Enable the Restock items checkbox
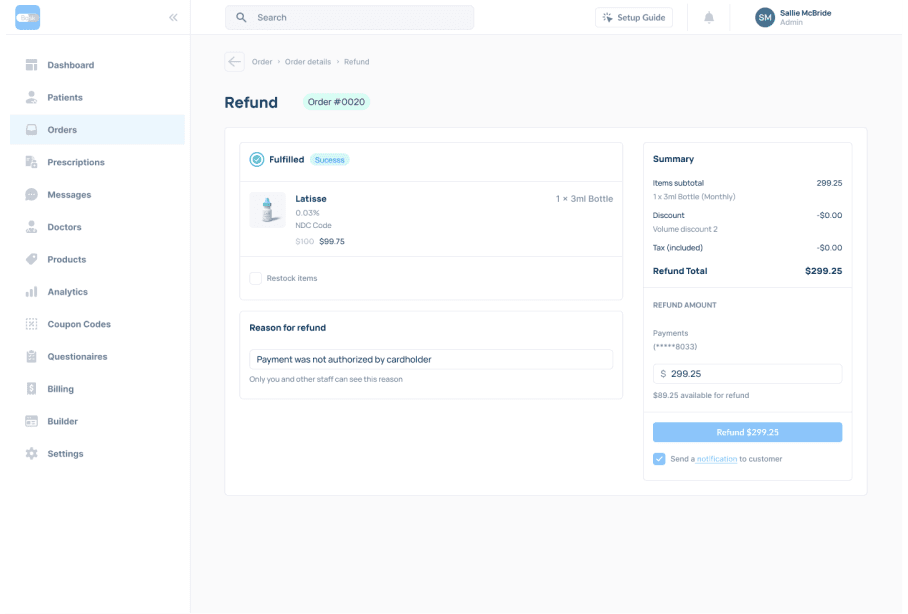Viewport: 908px width, 614px height. pyautogui.click(x=256, y=278)
